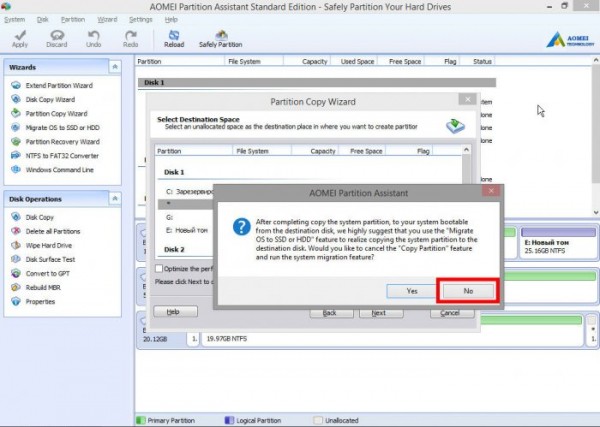
Task: Open Extend Partition Wizard icon in sidebar
Action: [16, 85]
